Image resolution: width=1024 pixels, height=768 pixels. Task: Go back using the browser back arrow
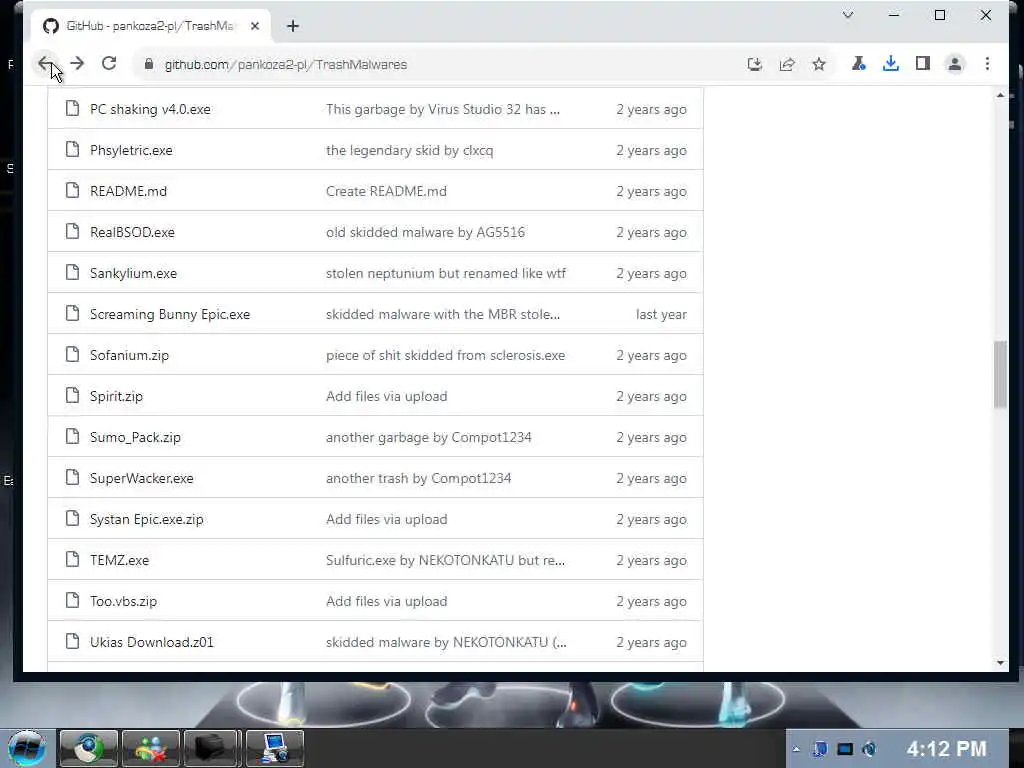point(45,63)
